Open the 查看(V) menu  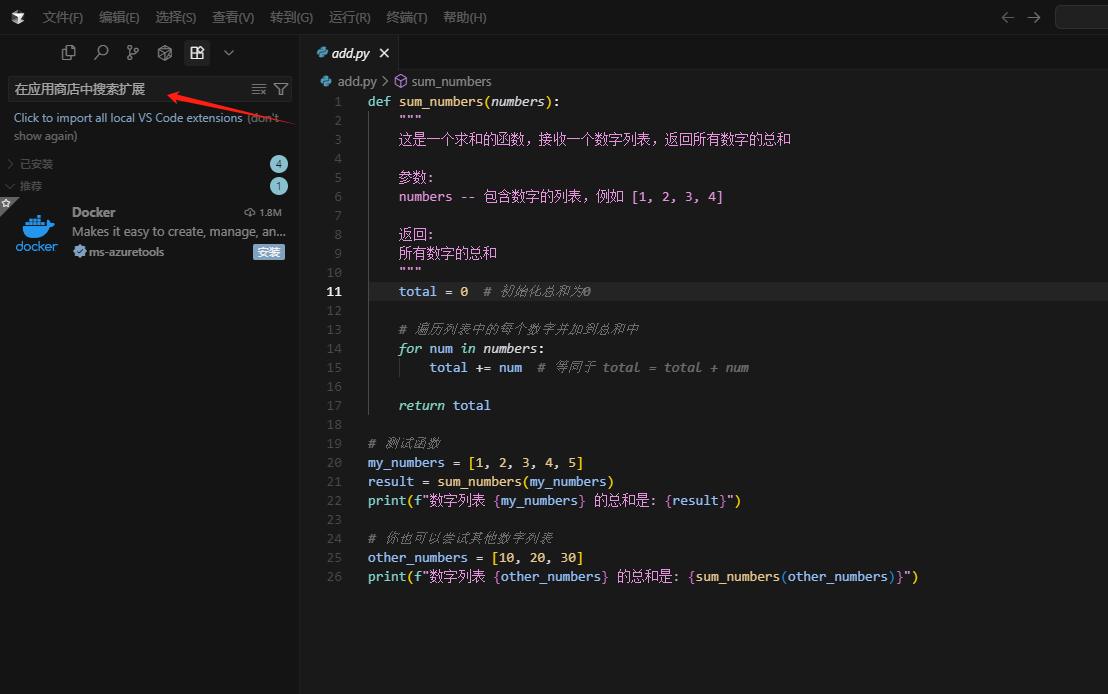[x=233, y=18]
